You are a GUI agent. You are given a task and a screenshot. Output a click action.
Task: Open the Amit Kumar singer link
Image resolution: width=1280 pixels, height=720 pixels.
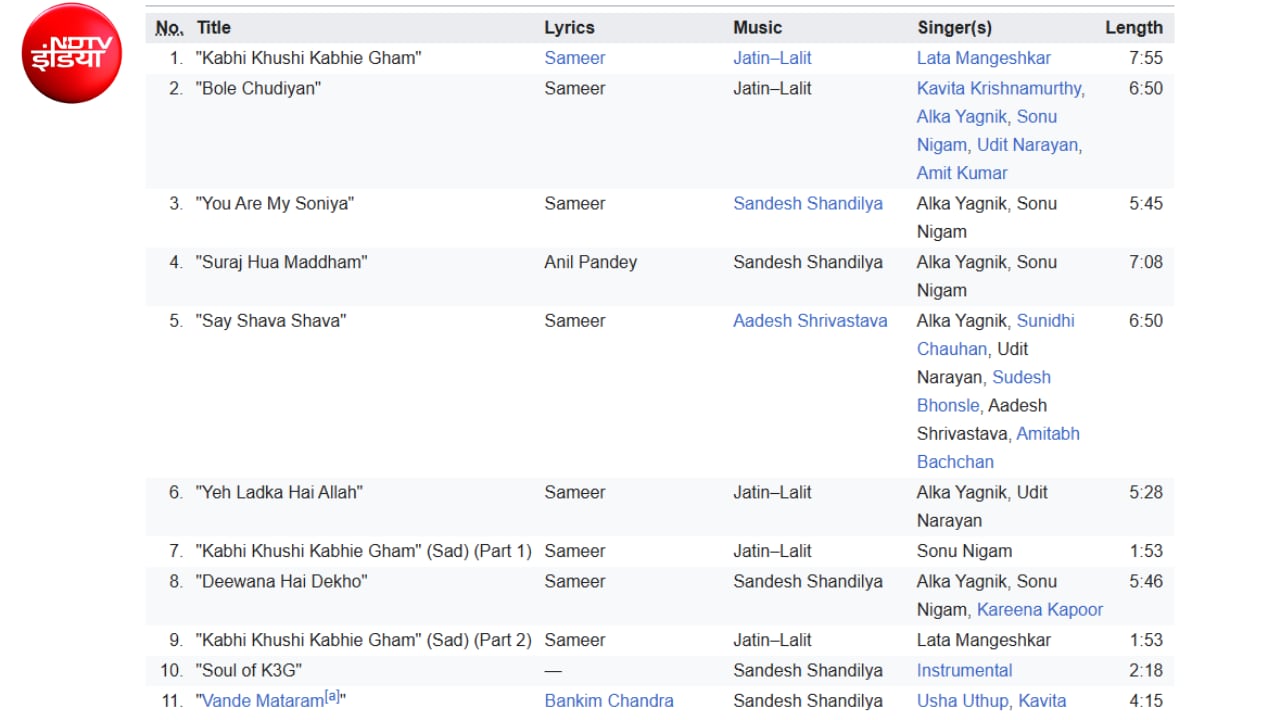[962, 173]
